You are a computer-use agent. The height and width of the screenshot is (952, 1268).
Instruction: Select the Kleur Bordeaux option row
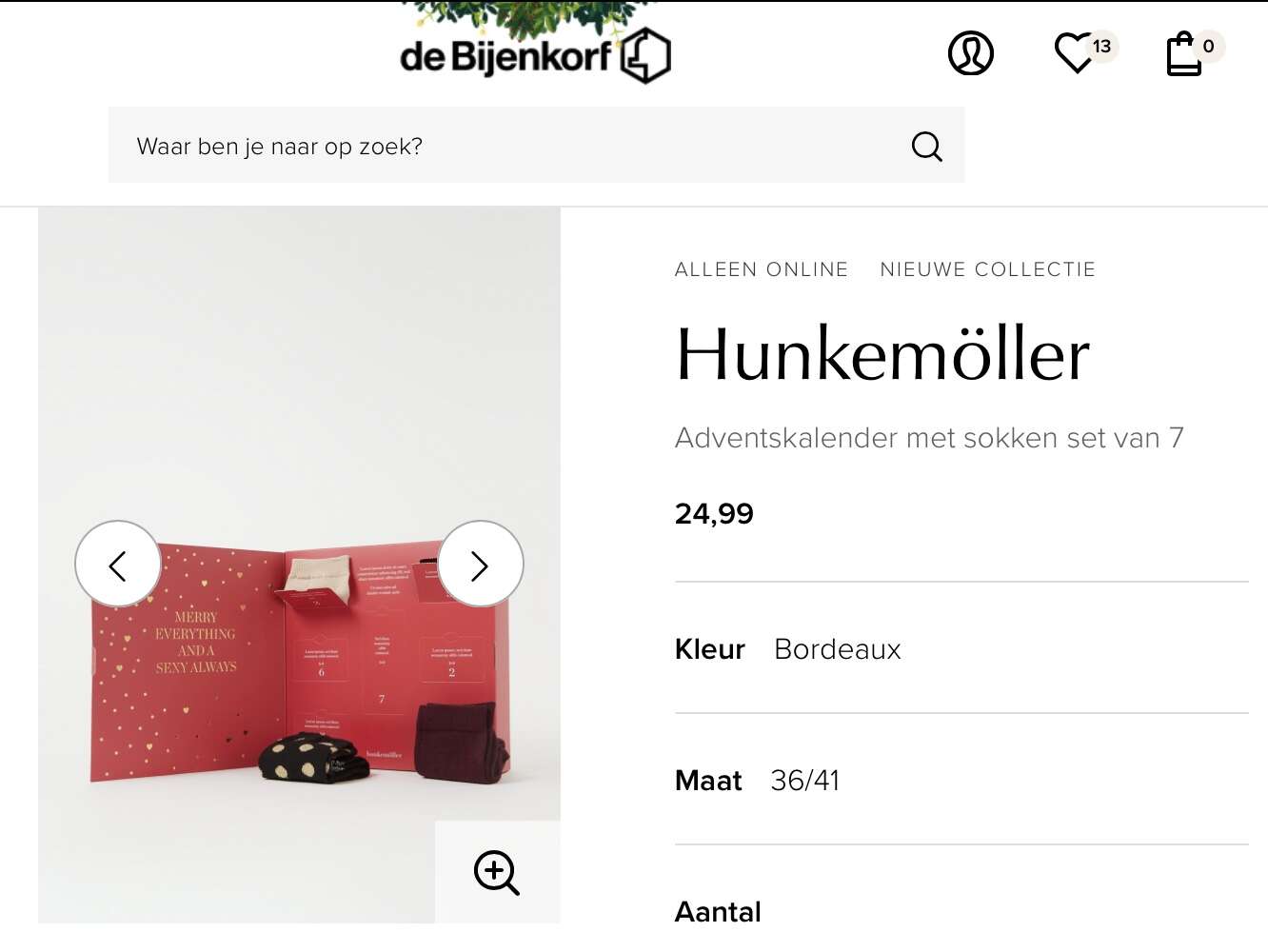961,648
